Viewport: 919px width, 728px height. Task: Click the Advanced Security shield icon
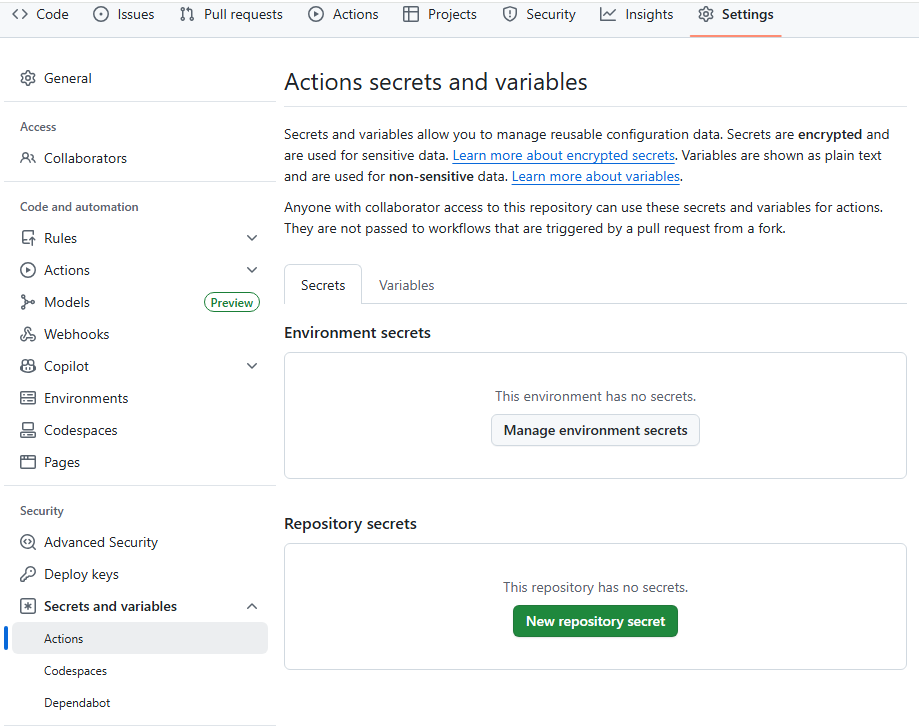pyautogui.click(x=28, y=542)
